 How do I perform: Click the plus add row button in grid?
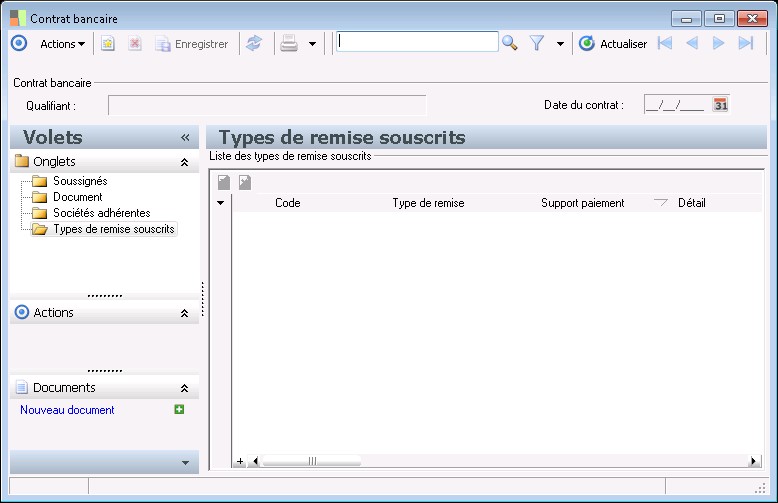point(240,461)
